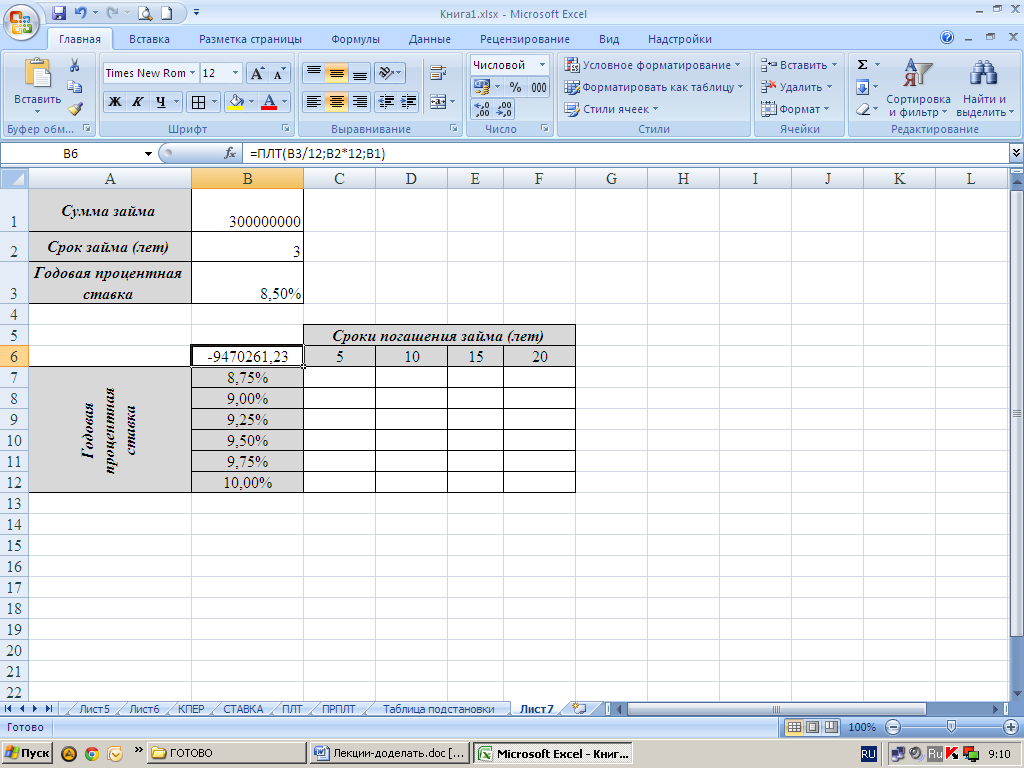
Task: Paste with the Вставить clipboard icon
Action: point(37,73)
